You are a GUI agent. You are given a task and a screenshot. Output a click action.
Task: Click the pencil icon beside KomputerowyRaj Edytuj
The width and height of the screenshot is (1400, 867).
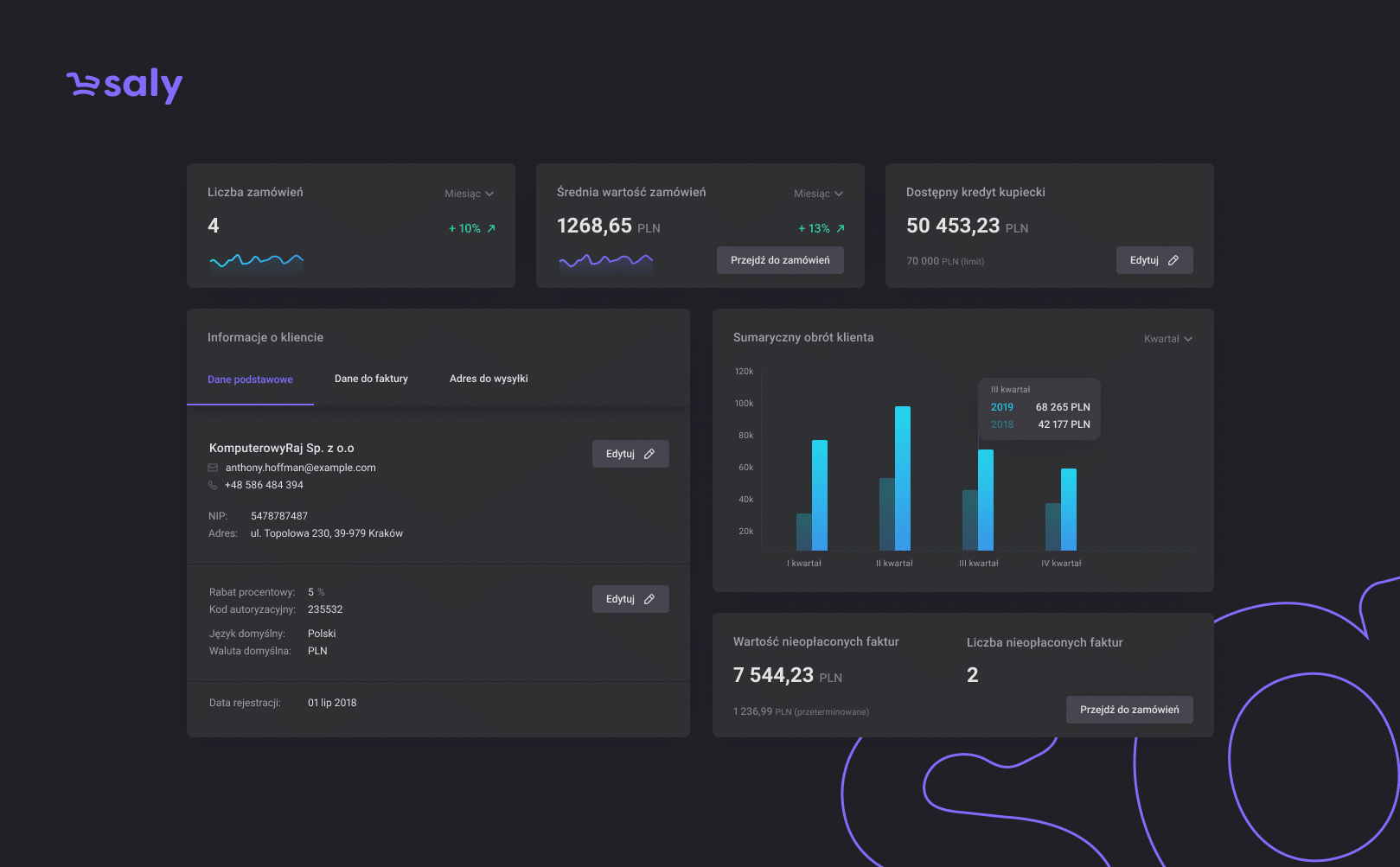click(649, 454)
